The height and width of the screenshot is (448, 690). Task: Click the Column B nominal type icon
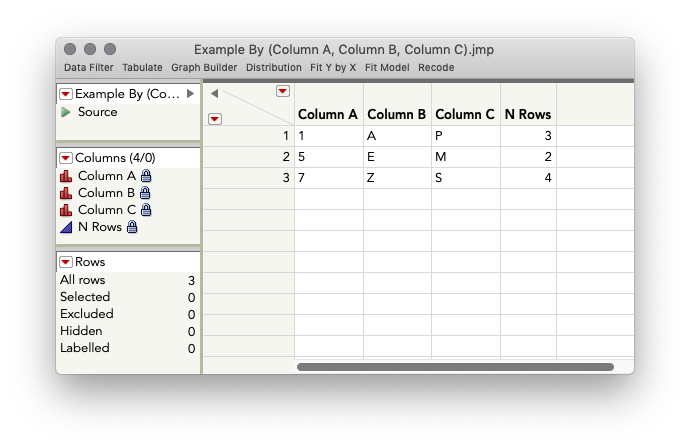(x=66, y=193)
